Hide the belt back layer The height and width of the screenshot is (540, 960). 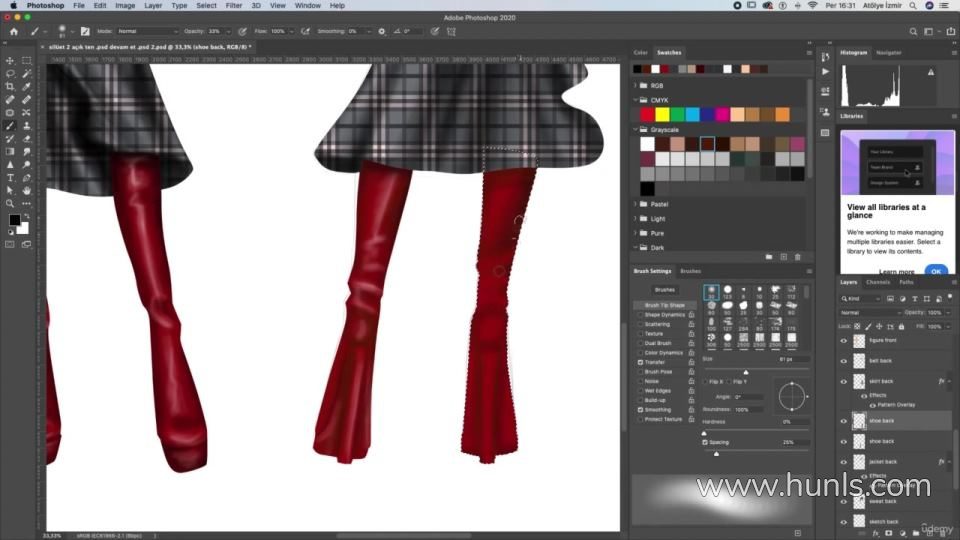pyautogui.click(x=843, y=361)
